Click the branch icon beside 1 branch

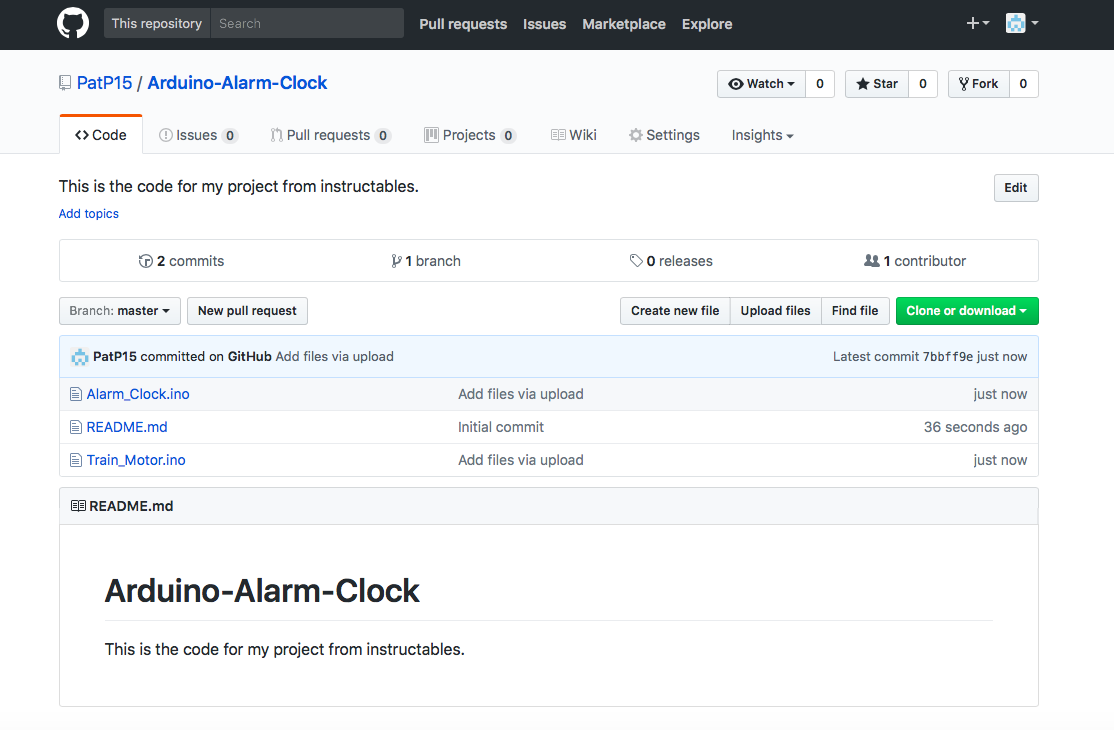click(x=396, y=261)
